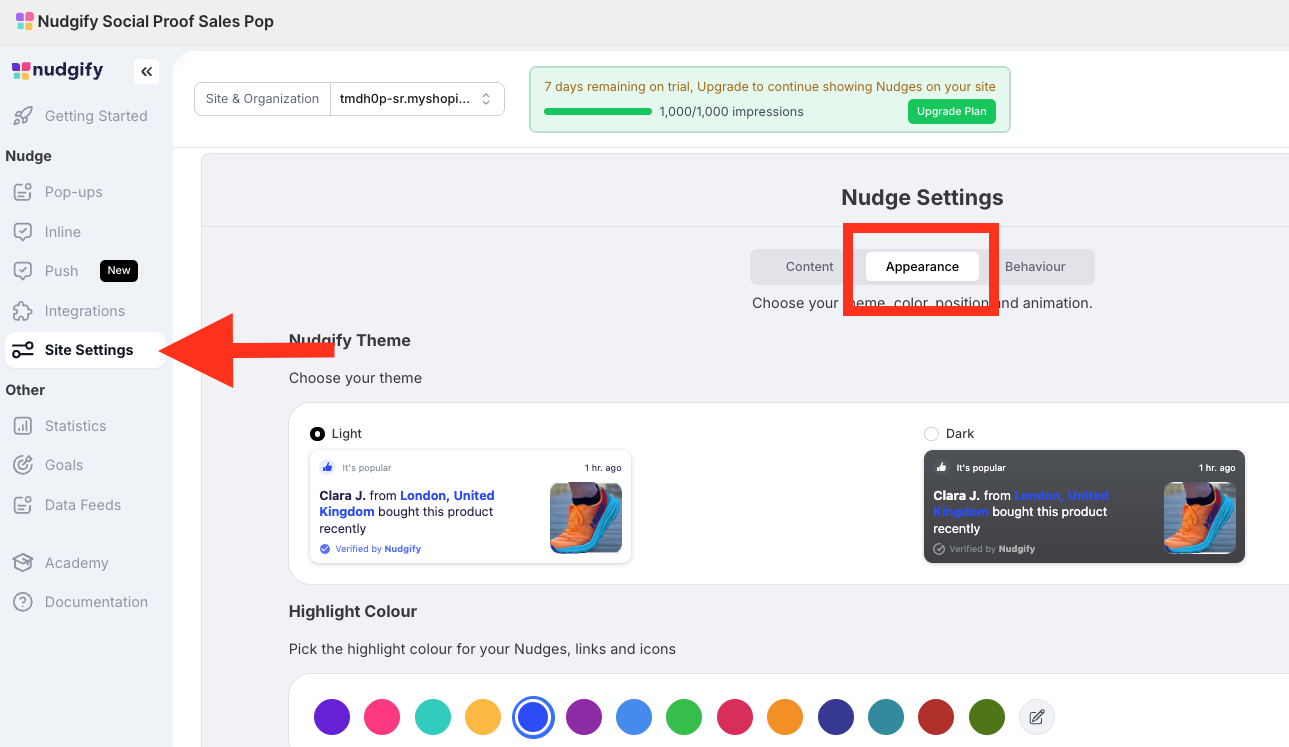Pick the dark red colour swatch
The width and height of the screenshot is (1289, 747).
pos(936,717)
